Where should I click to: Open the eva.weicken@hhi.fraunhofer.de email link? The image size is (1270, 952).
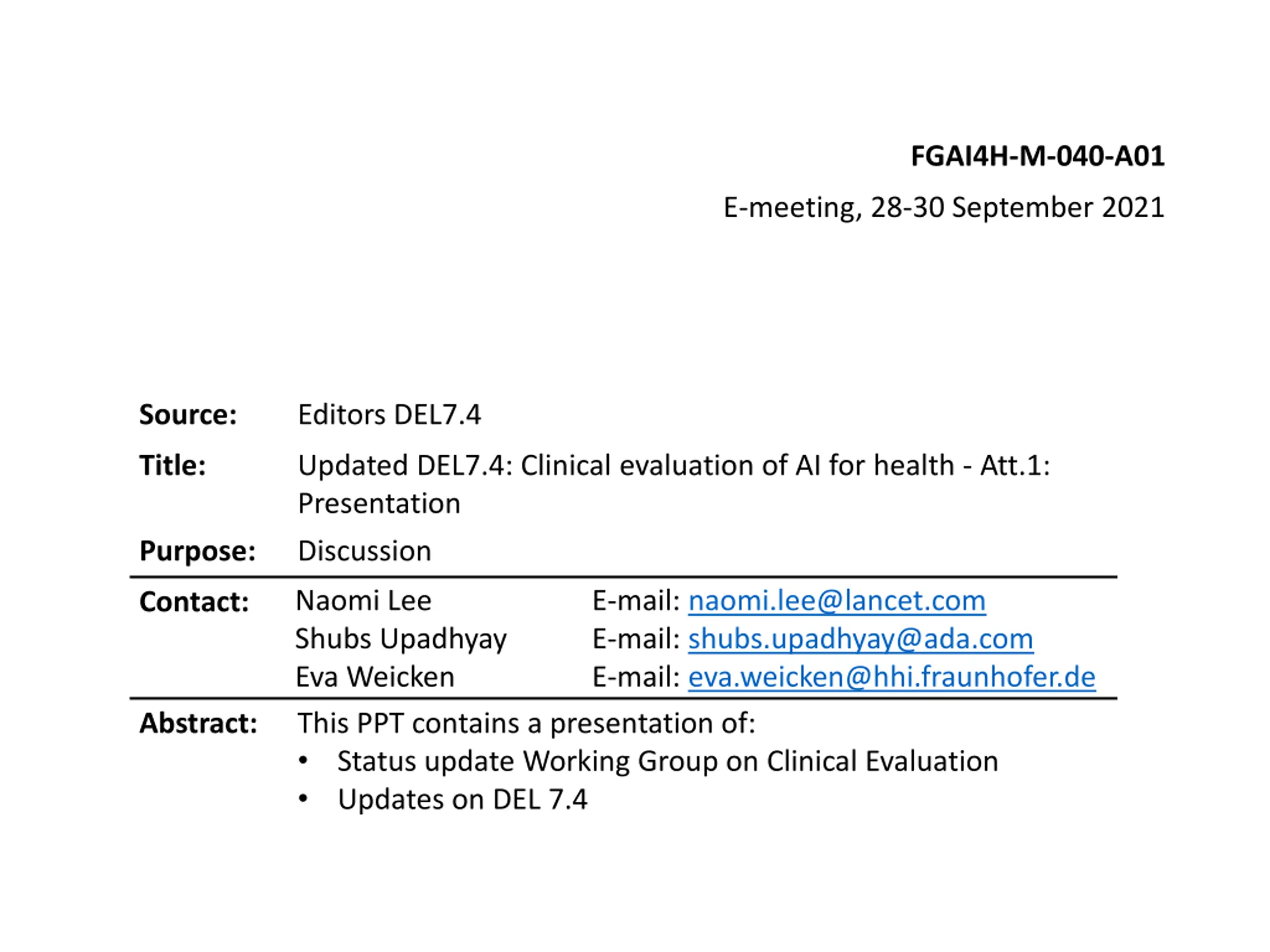pos(891,677)
